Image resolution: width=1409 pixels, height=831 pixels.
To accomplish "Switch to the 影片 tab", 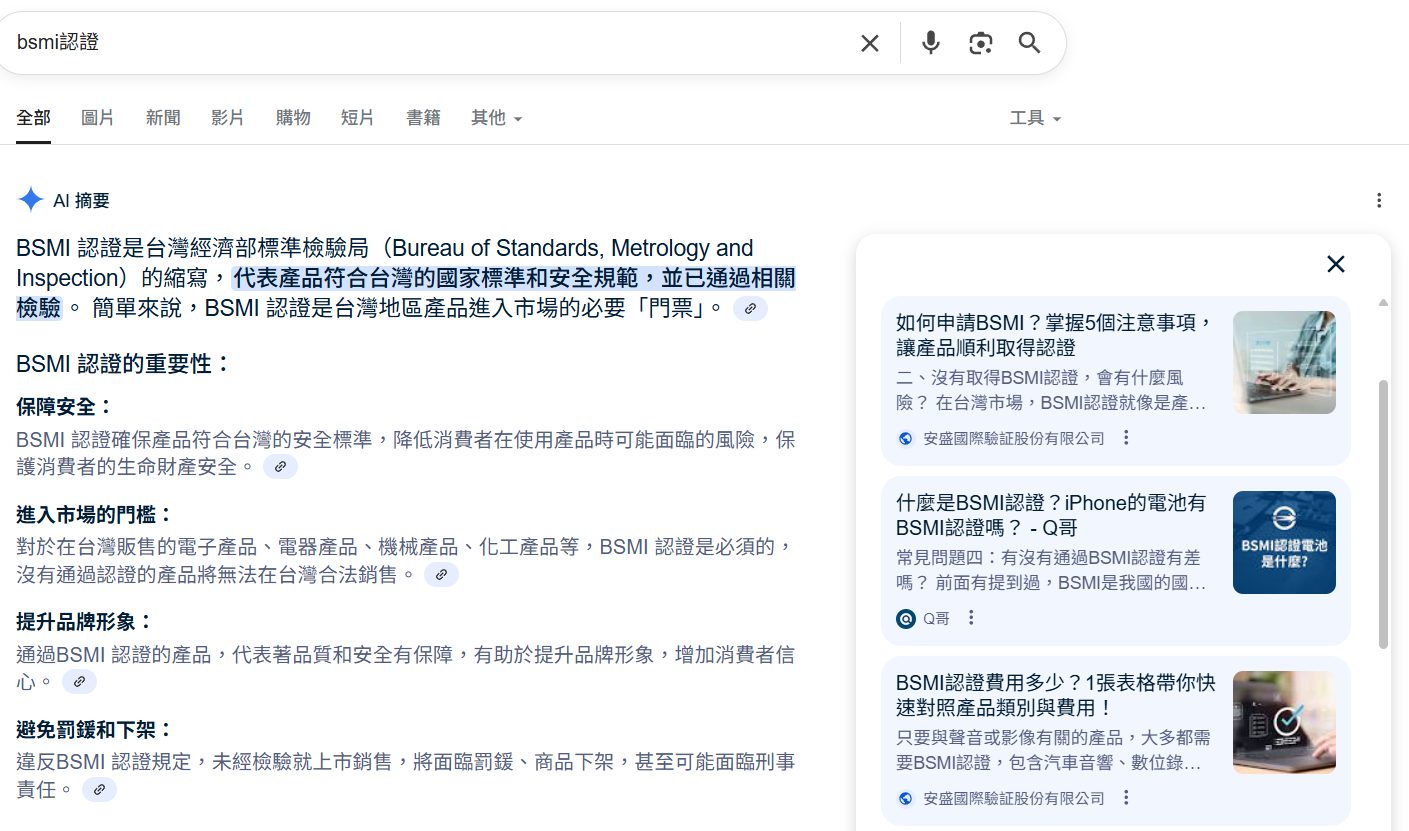I will tap(228, 118).
